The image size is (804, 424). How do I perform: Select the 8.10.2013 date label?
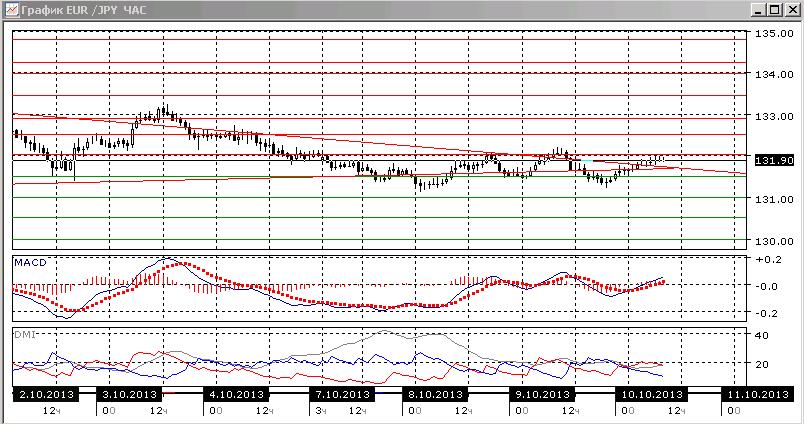pos(436,394)
